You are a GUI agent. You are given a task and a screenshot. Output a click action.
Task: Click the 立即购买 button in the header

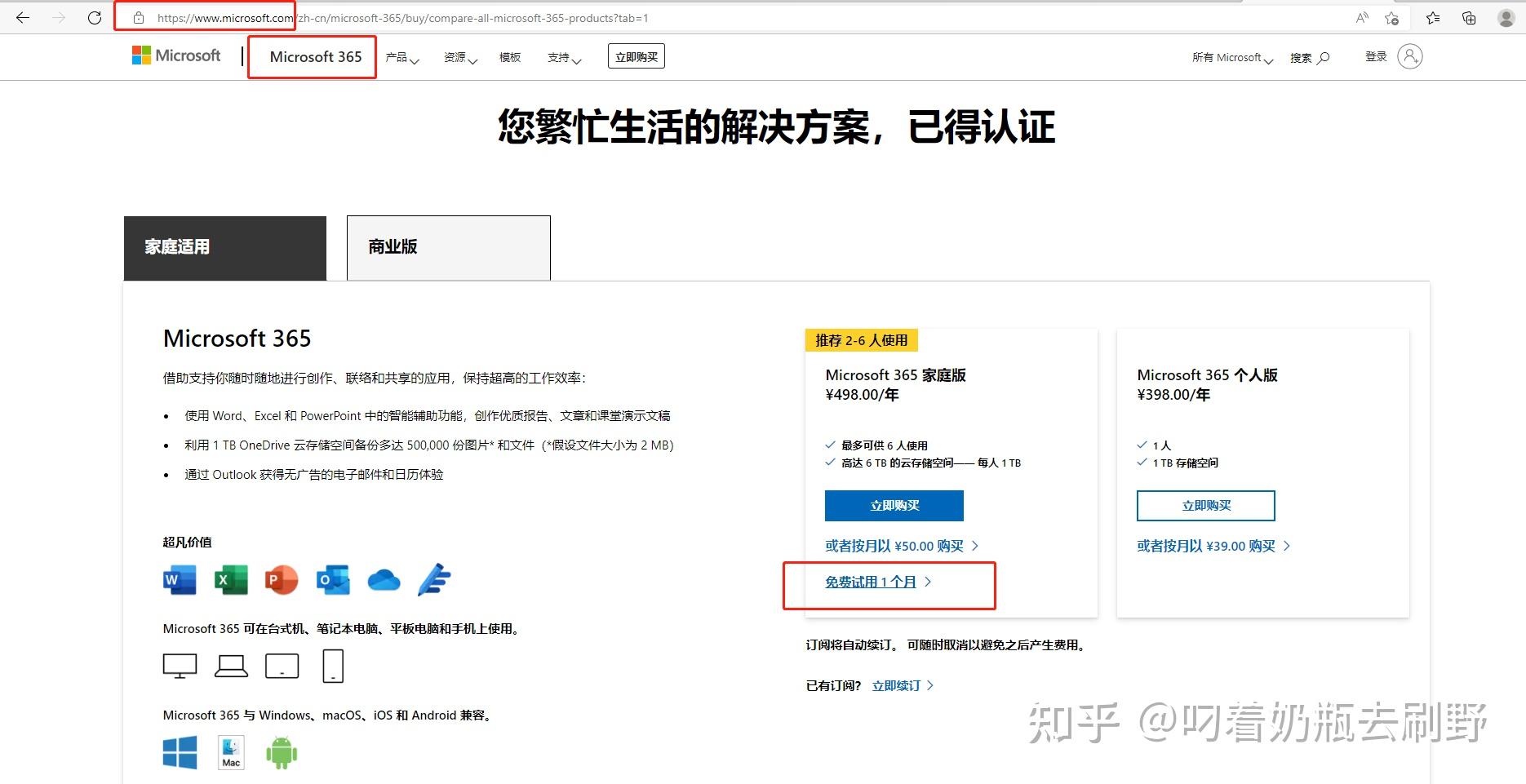pos(637,56)
